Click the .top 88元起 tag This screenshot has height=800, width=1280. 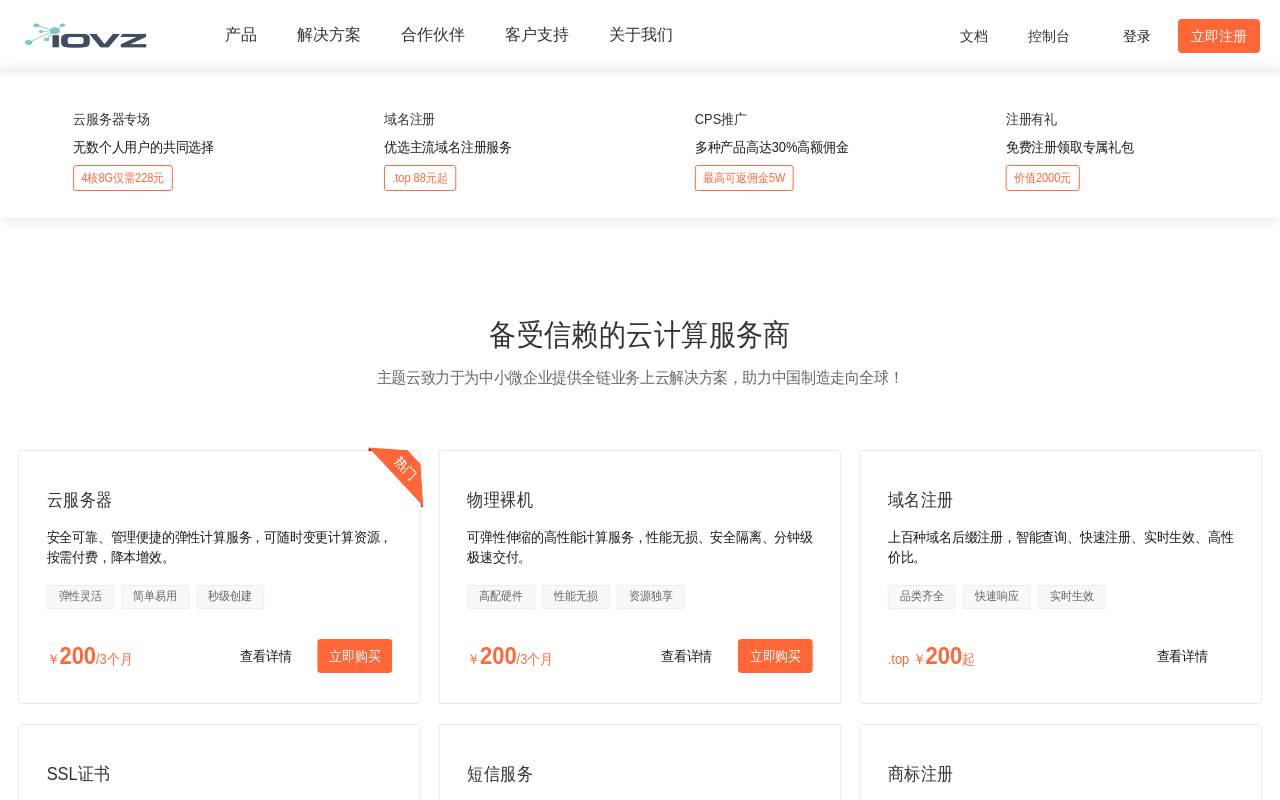point(420,178)
